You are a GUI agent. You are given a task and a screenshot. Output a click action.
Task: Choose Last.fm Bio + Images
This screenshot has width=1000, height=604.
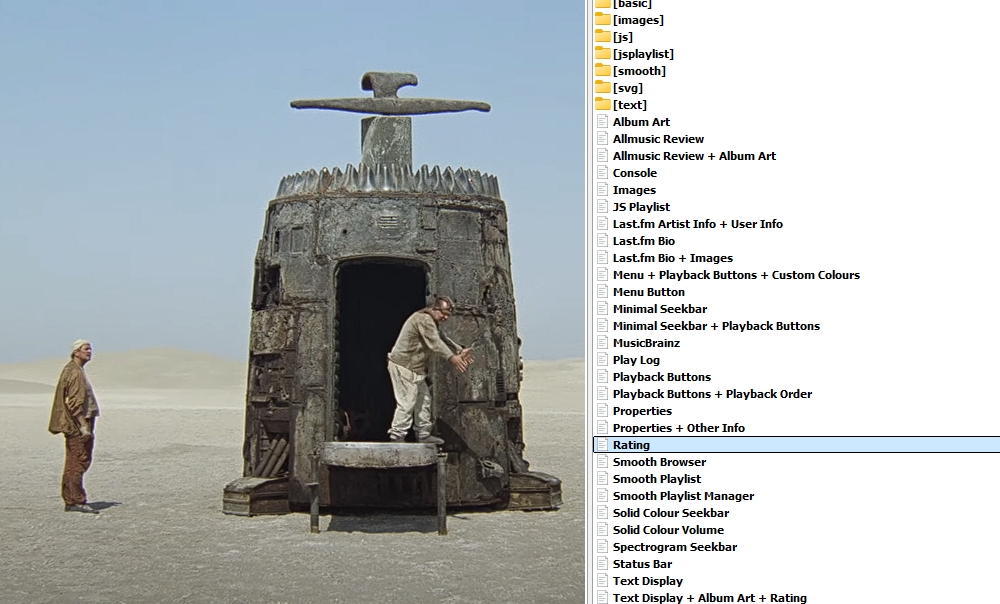672,258
